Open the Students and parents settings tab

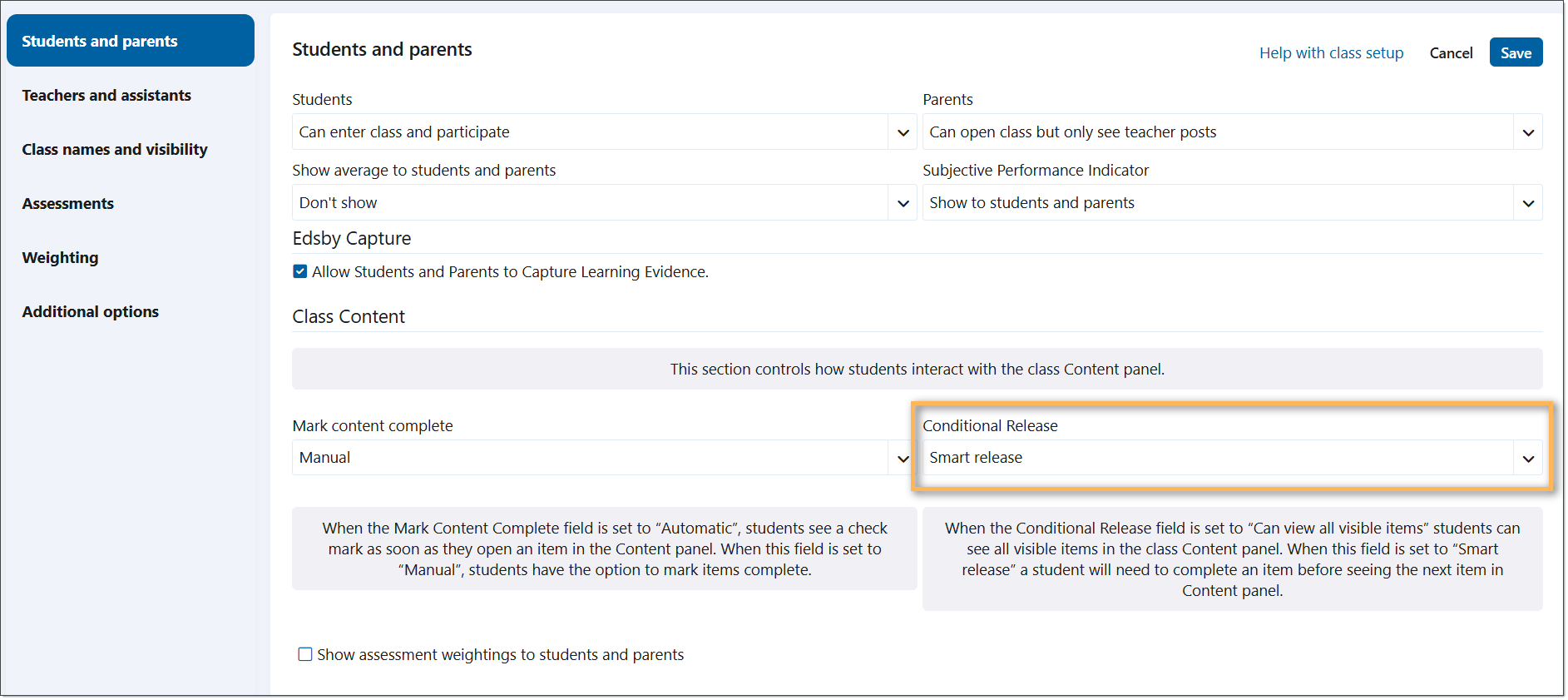(x=131, y=41)
